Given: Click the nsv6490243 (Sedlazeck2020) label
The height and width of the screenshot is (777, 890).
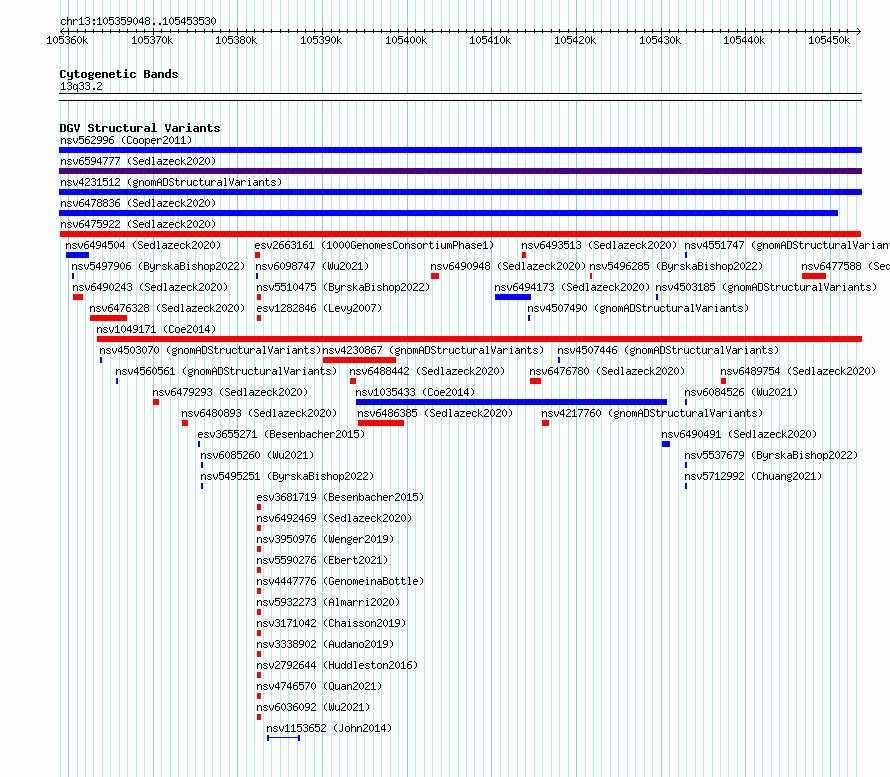Looking at the screenshot, I should tap(150, 287).
